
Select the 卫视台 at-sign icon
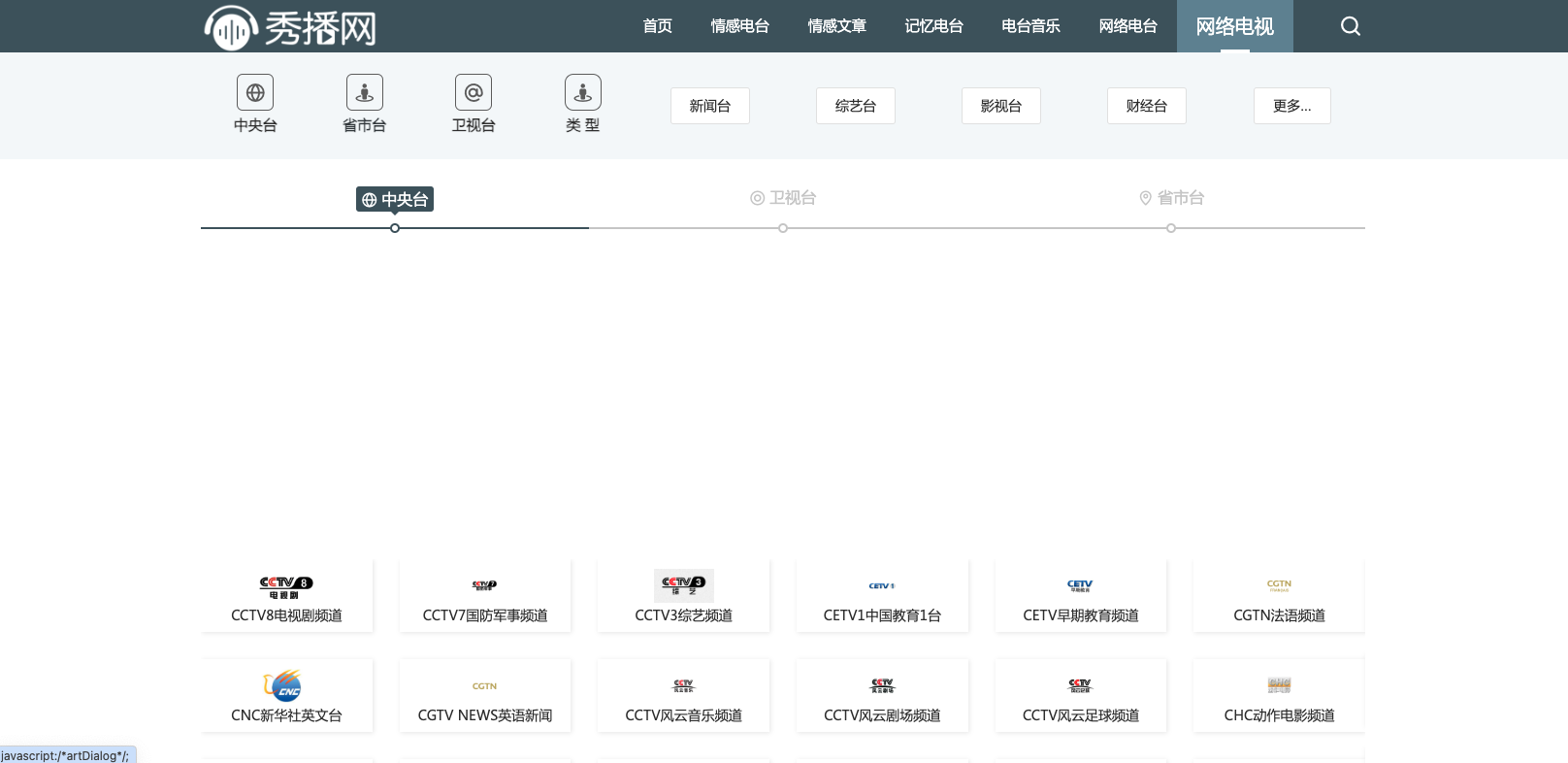[474, 92]
